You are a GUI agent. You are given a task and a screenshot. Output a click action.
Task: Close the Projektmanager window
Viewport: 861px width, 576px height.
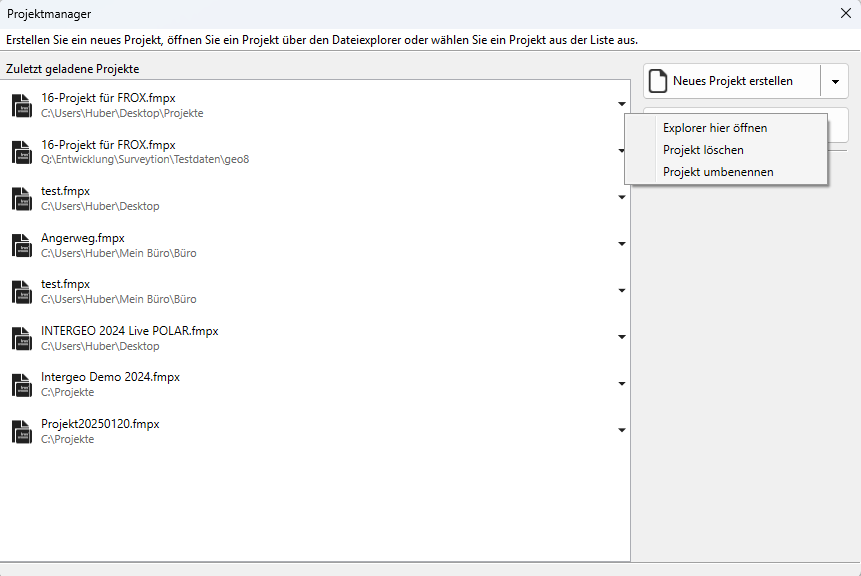pyautogui.click(x=845, y=14)
